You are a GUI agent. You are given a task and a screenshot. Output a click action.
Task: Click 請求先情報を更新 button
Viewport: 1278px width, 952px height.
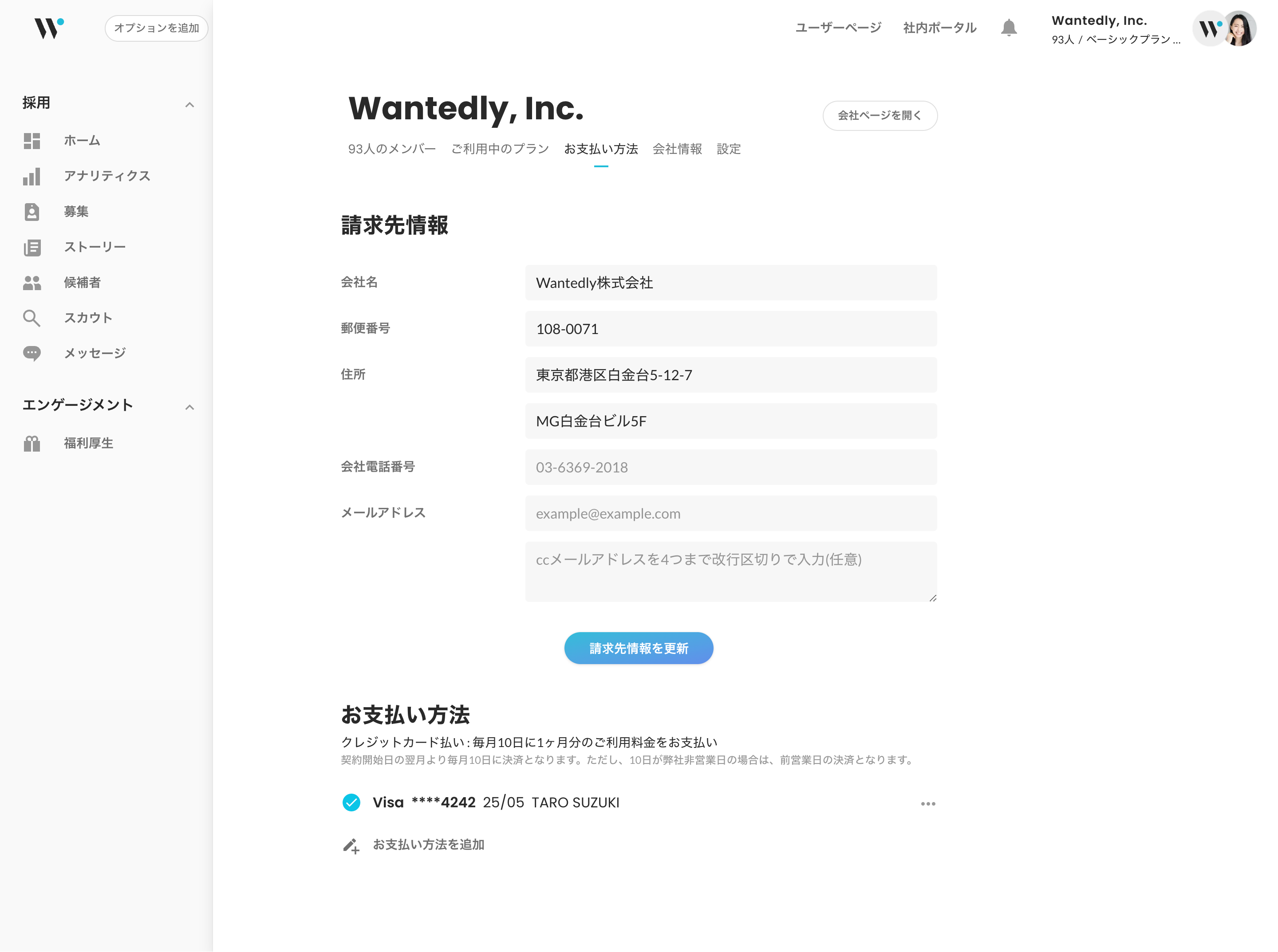point(638,648)
